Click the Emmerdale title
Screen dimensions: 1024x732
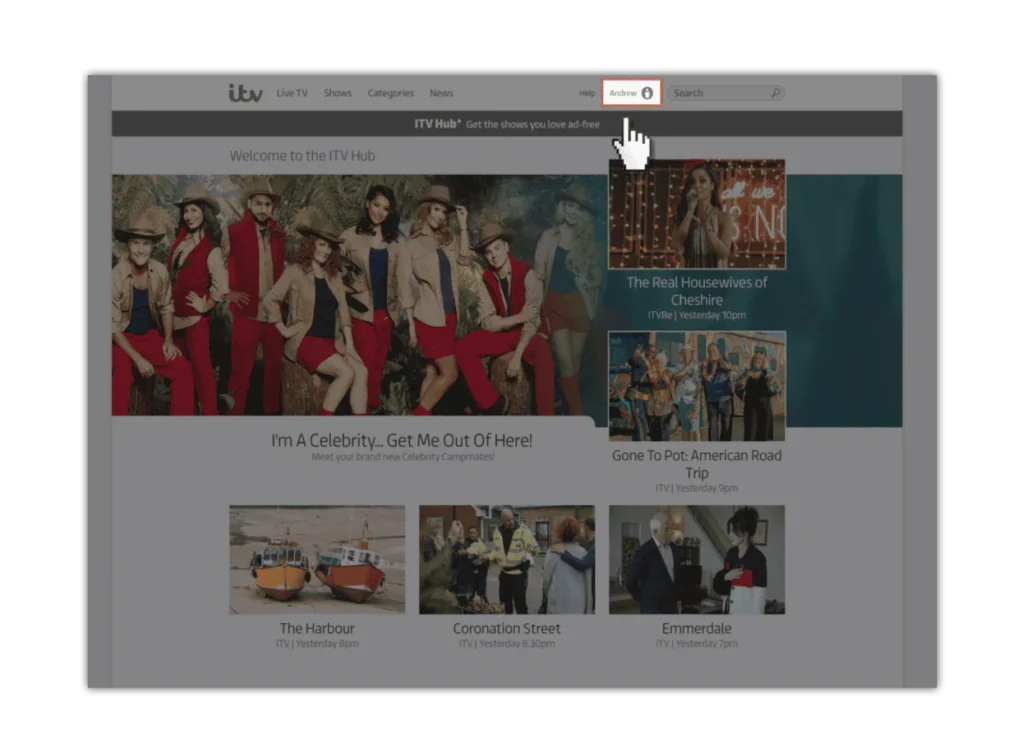(697, 628)
